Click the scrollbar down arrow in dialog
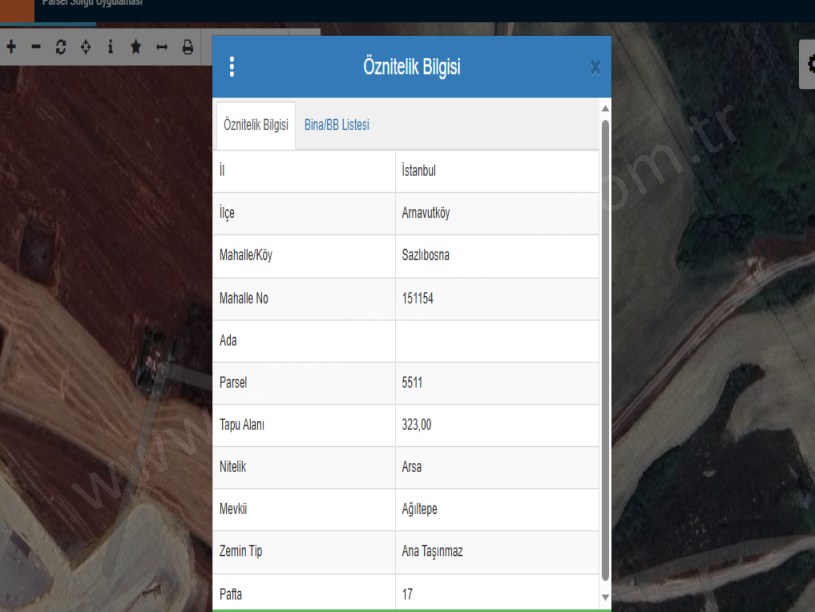Image resolution: width=815 pixels, height=612 pixels. [604, 595]
